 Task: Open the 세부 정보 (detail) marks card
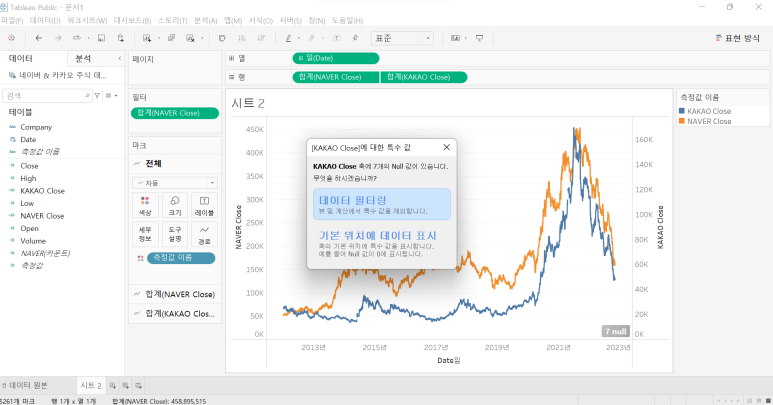(x=145, y=234)
